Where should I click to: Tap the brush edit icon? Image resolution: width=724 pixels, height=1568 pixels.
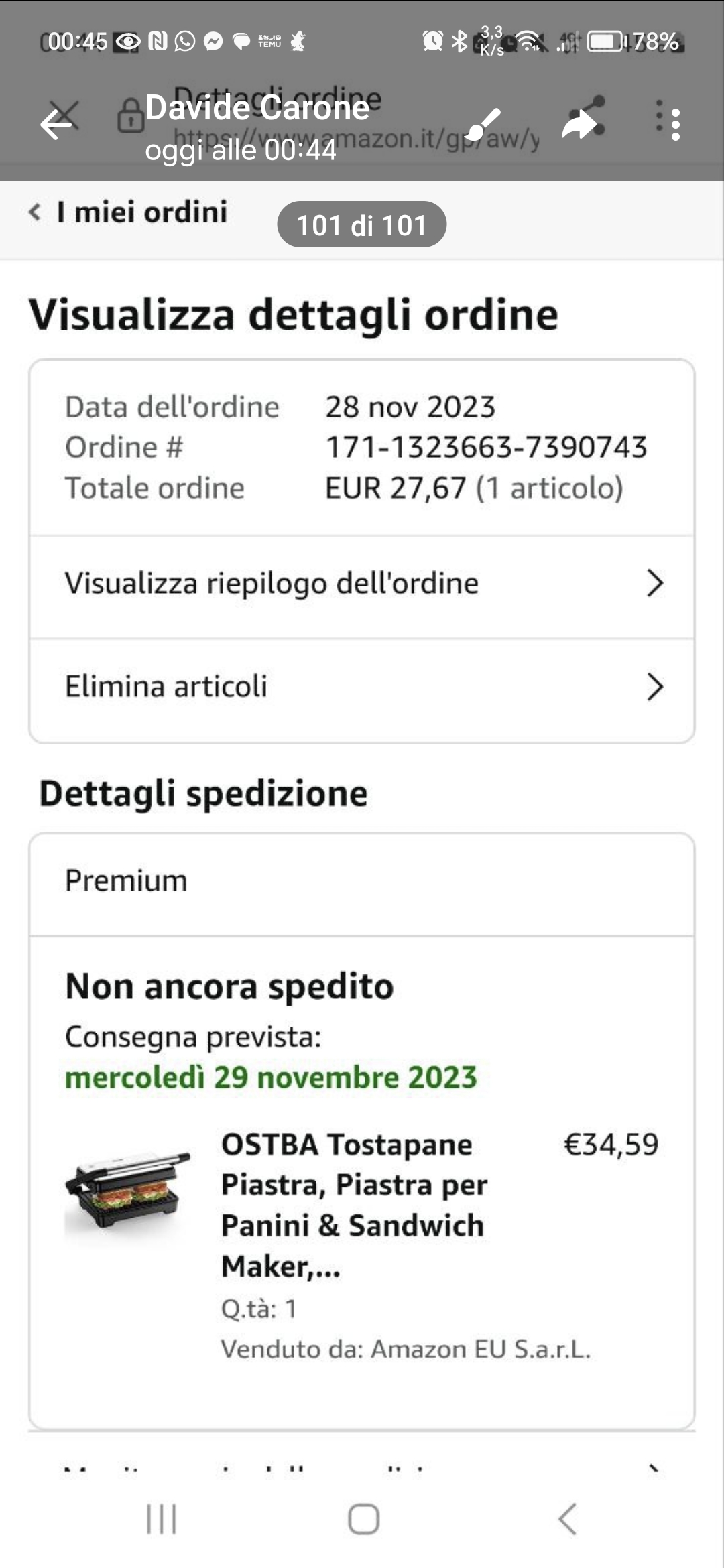coord(483,124)
